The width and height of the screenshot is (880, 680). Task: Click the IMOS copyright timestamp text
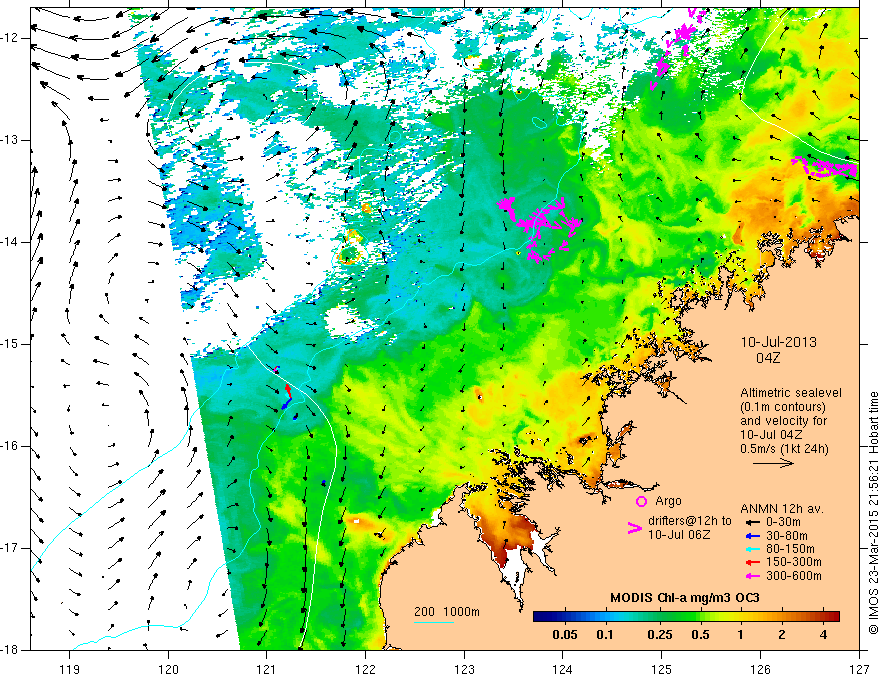tap(873, 513)
